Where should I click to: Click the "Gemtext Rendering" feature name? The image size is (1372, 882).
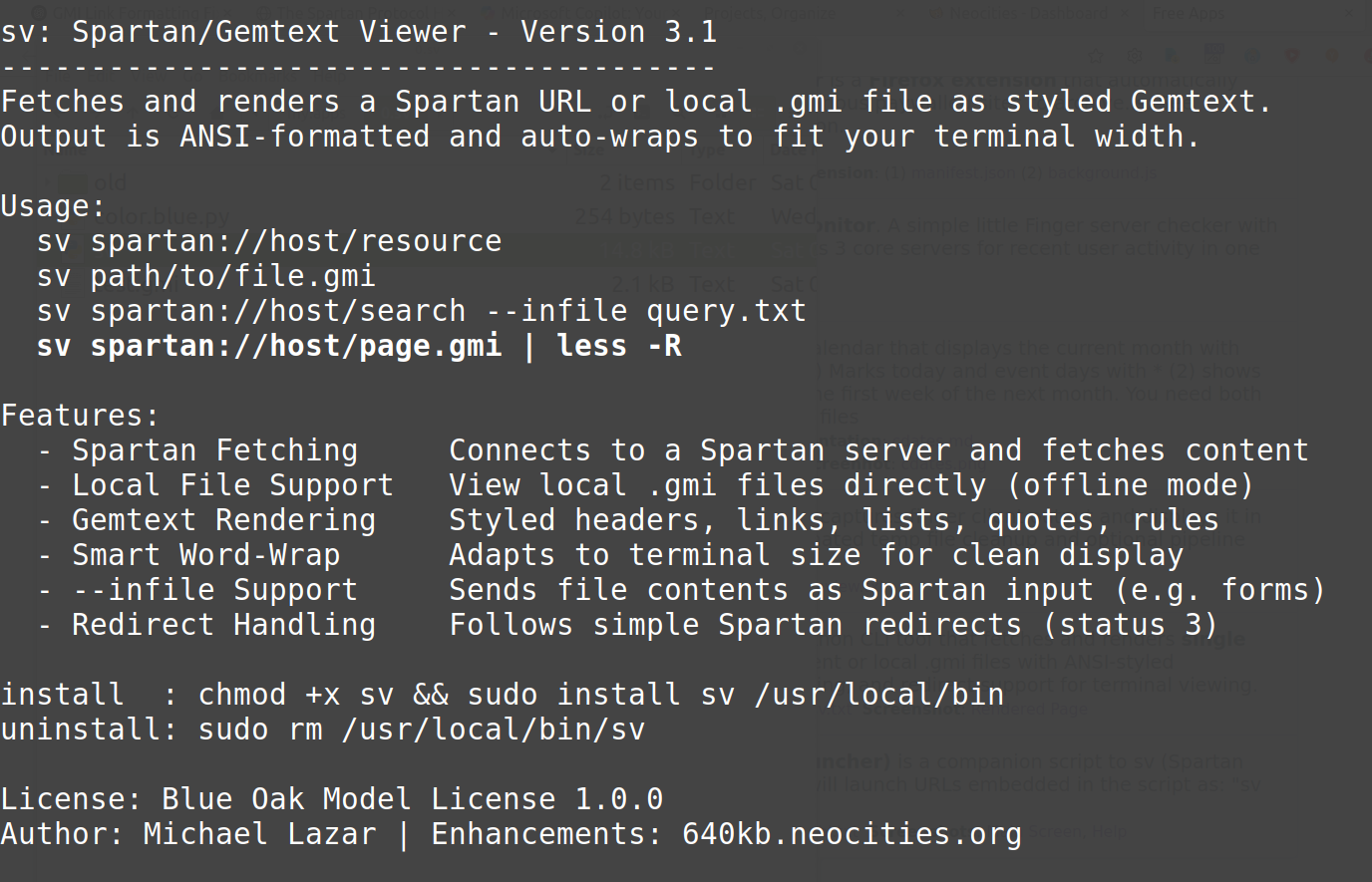pos(223,520)
